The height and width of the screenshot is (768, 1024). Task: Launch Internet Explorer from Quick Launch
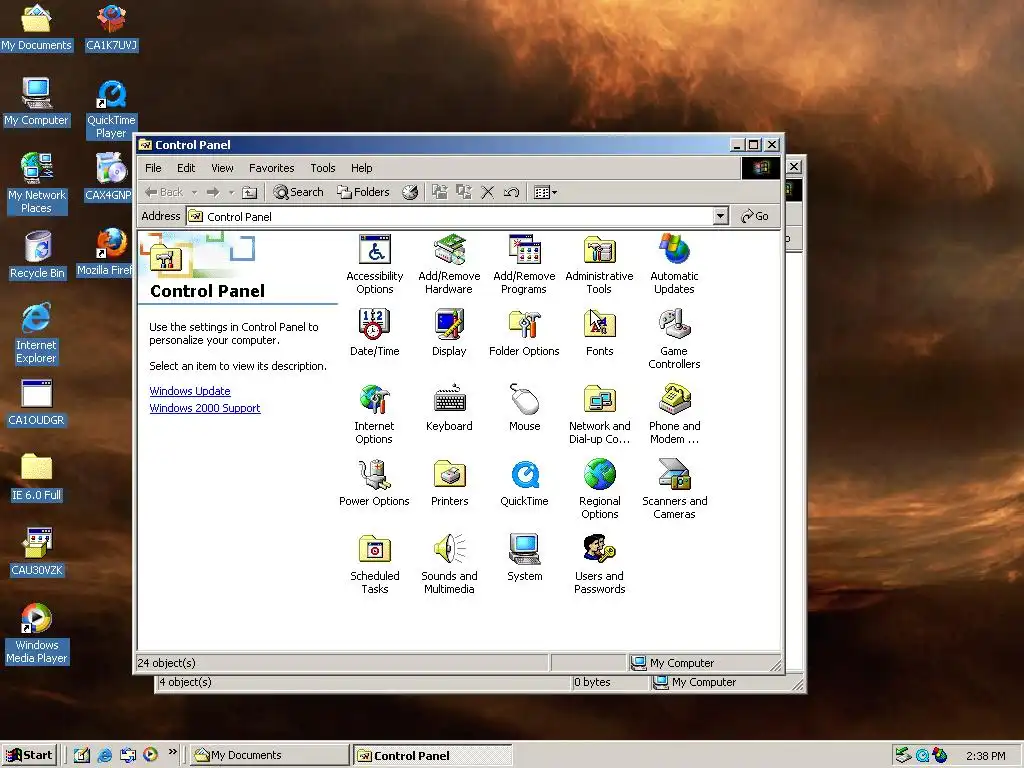[x=104, y=755]
